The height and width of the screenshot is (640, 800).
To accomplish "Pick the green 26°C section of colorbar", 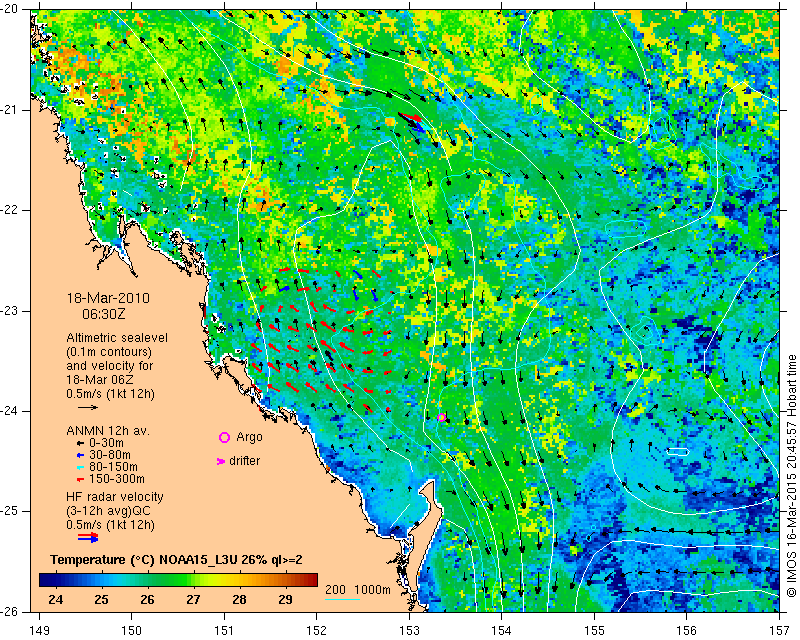I will point(148,580).
